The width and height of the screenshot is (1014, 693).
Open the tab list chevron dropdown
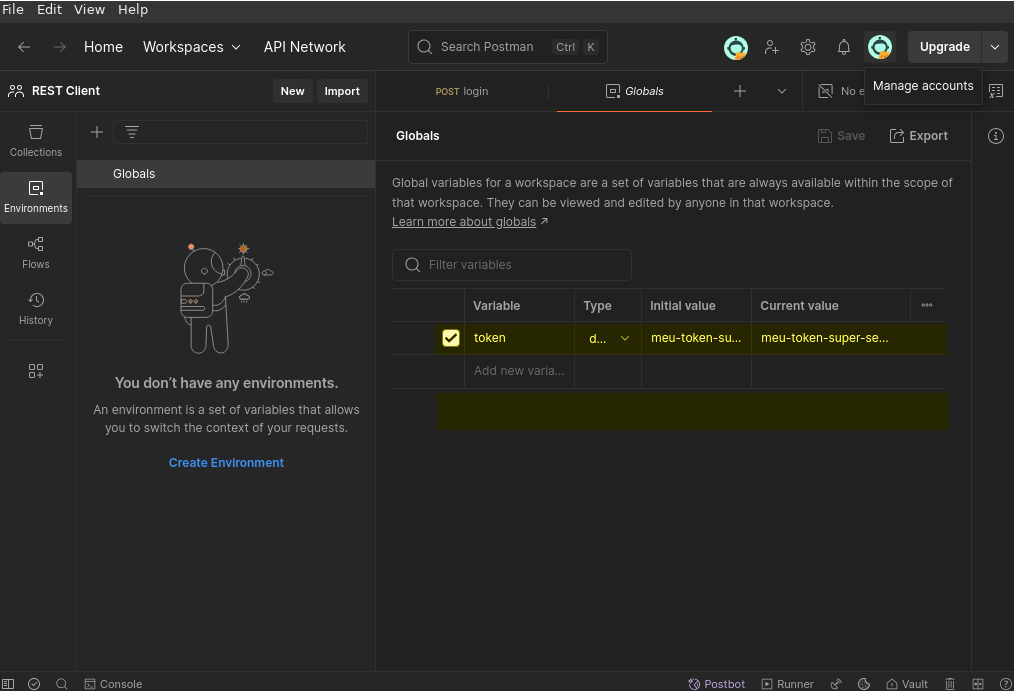(782, 91)
